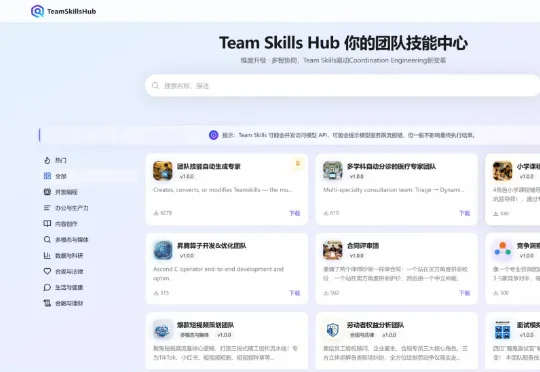Open the 劳动者权益分析团队 shield thumbnail
The height and width of the screenshot is (372, 540).
(x=333, y=329)
